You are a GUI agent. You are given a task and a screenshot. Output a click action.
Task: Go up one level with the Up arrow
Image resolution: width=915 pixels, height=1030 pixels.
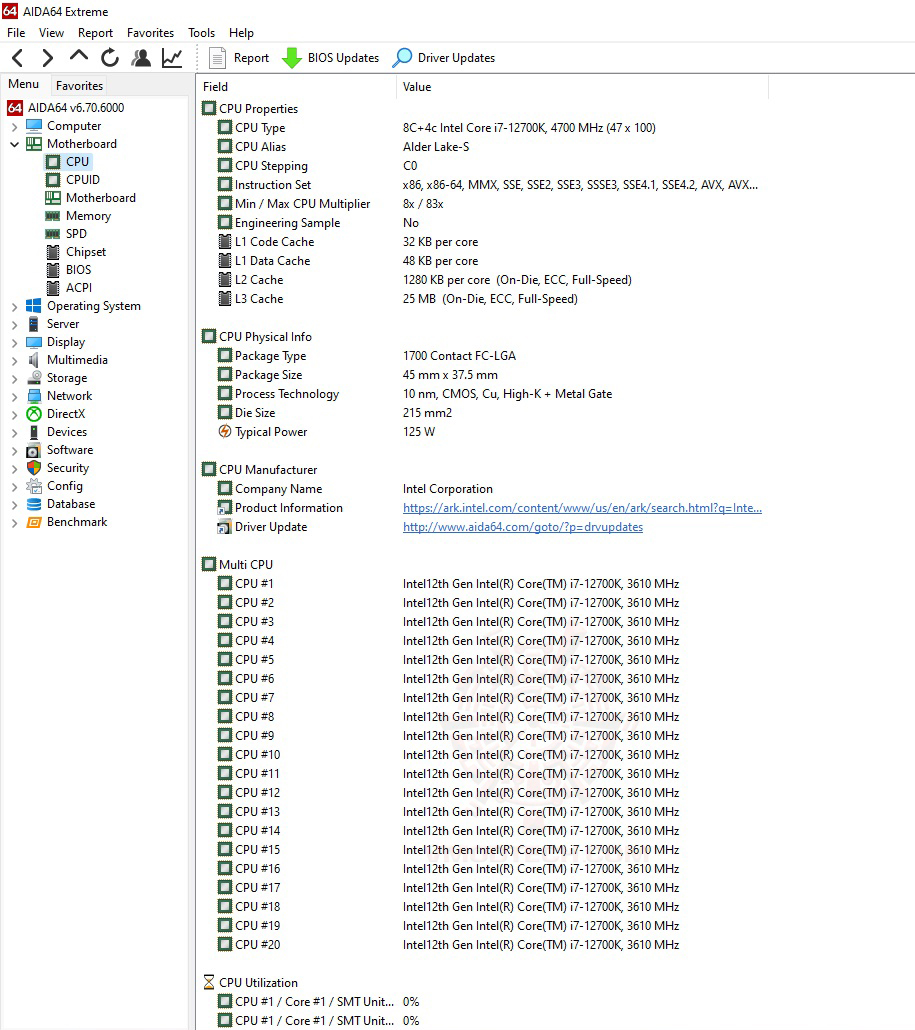point(79,56)
